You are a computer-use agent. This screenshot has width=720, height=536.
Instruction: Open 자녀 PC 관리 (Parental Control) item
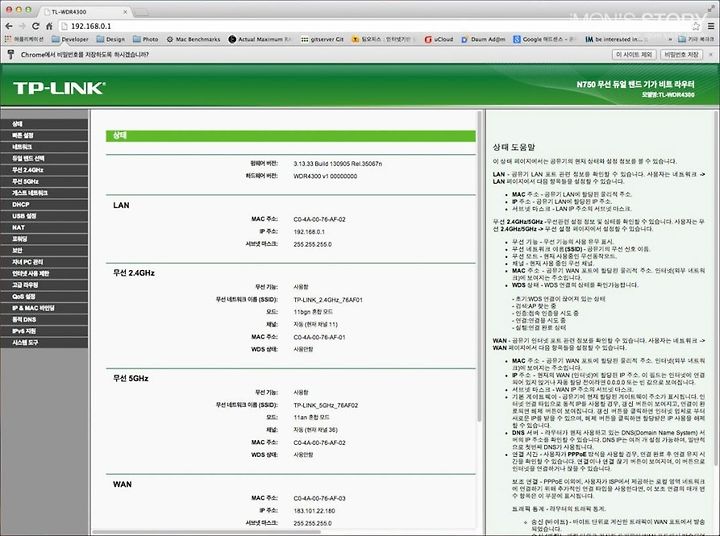(x=44, y=262)
